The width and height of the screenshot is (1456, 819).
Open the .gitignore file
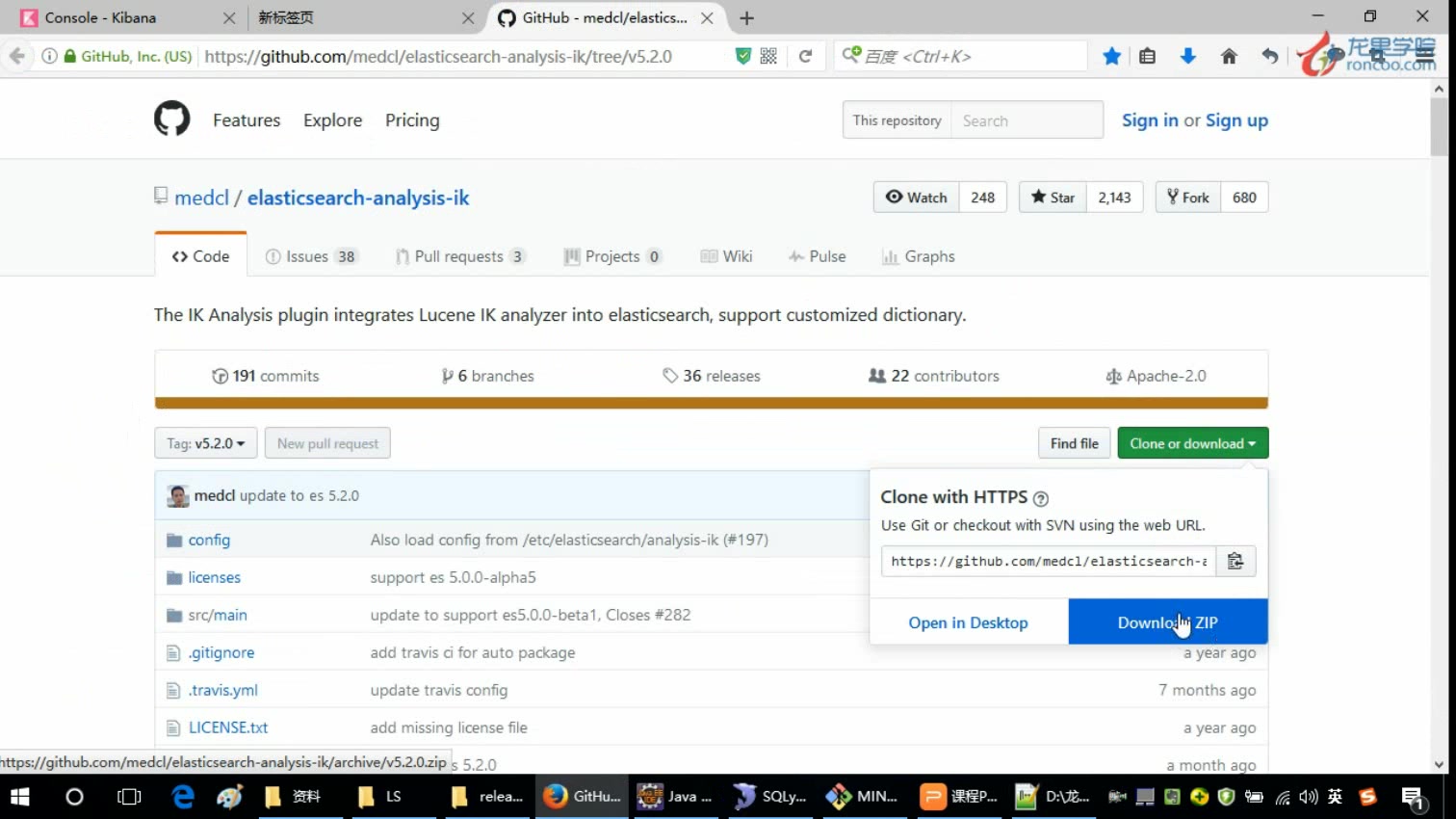click(x=221, y=652)
